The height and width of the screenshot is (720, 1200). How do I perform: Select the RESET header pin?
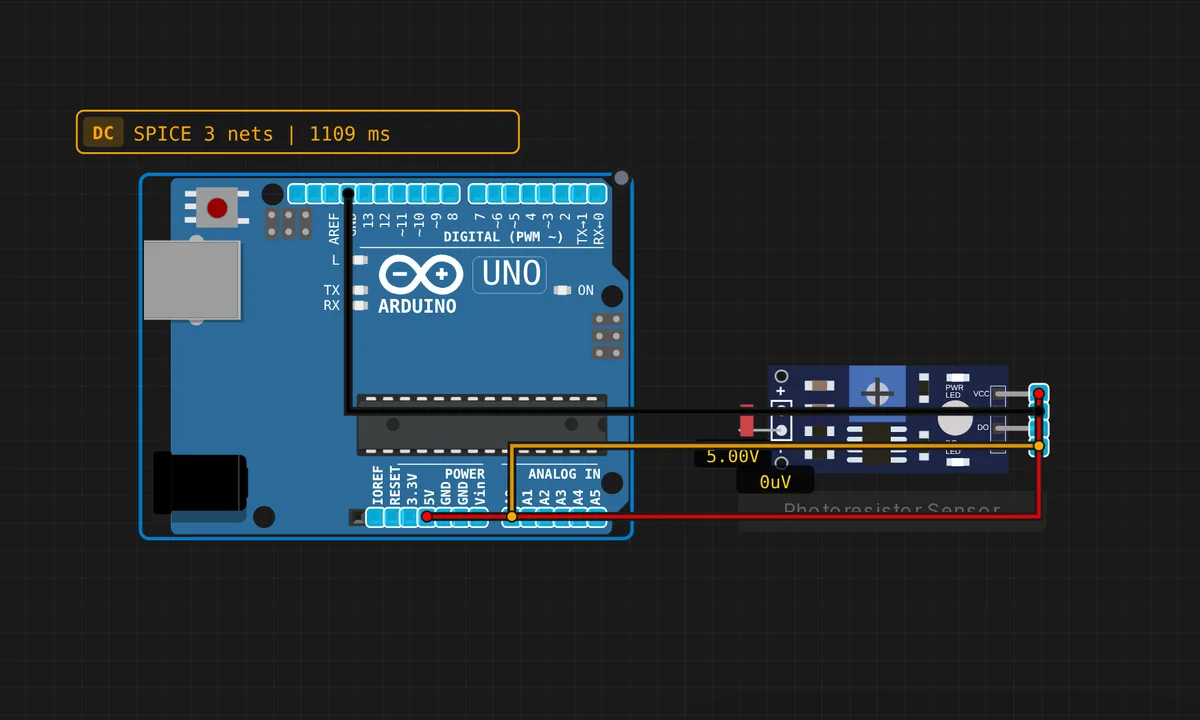[x=392, y=517]
